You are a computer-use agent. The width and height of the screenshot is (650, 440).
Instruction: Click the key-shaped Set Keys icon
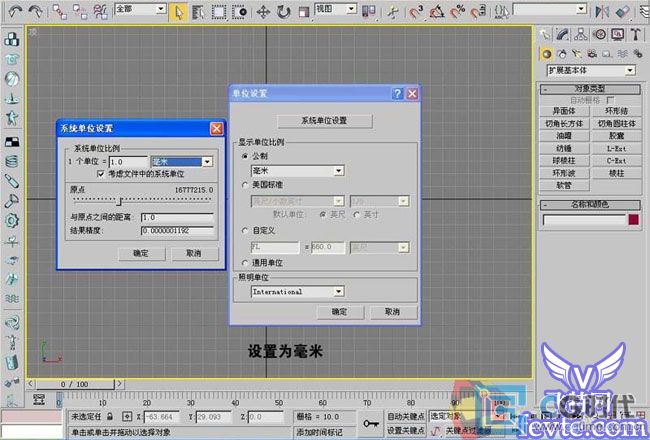point(371,423)
